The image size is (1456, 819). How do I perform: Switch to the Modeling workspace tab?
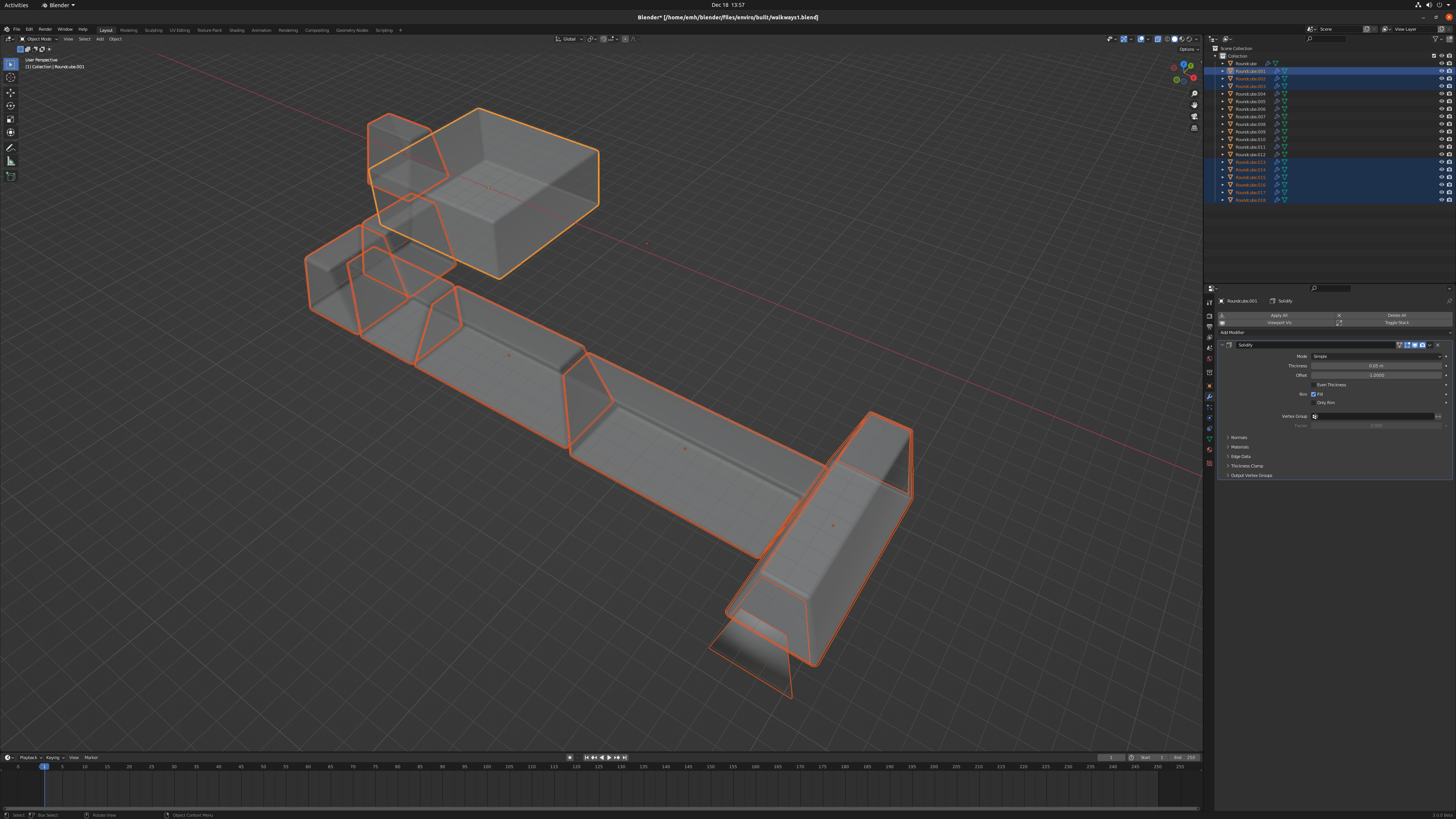coord(128,30)
